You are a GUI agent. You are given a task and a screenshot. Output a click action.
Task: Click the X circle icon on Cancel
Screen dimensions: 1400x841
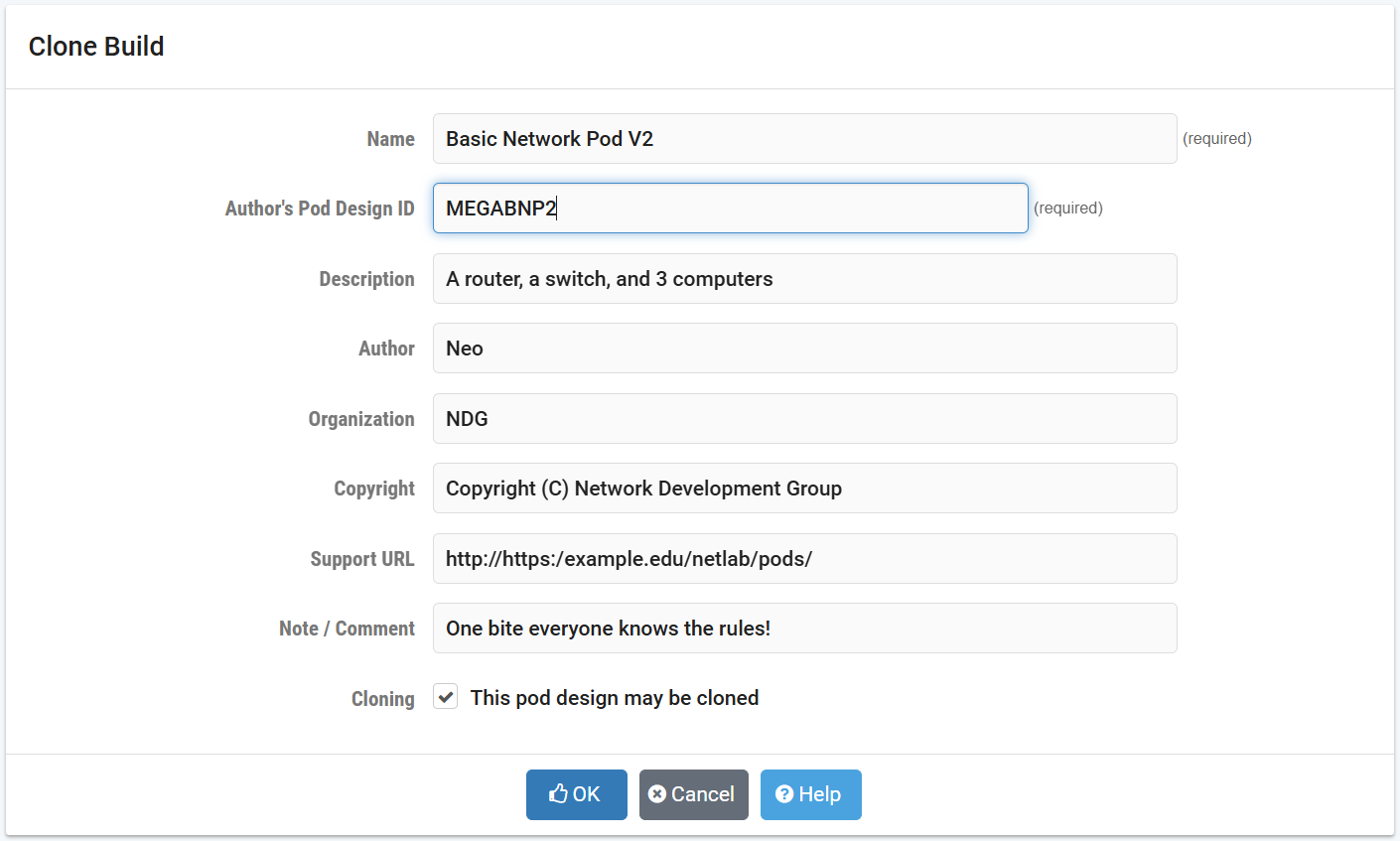click(x=657, y=794)
